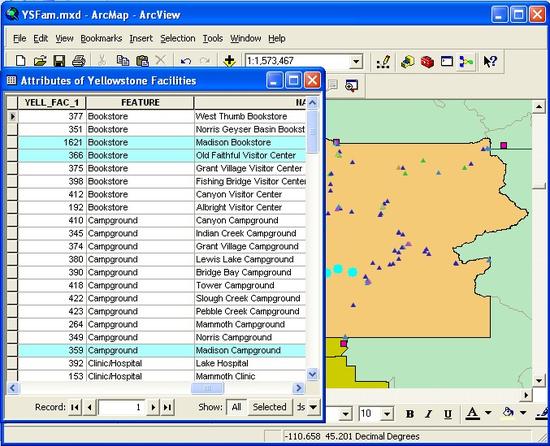Open the View menu
The width and height of the screenshot is (550, 446).
click(x=65, y=38)
